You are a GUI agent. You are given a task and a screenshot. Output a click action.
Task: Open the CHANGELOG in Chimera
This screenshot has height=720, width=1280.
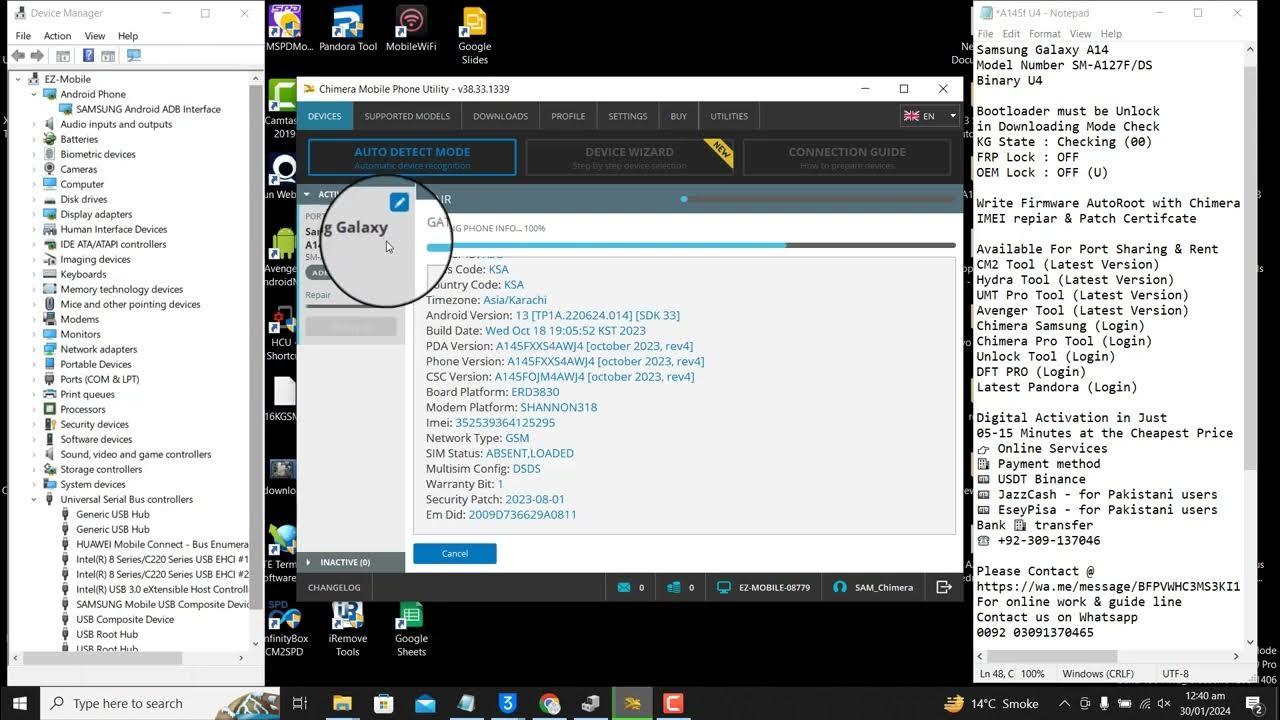point(334,587)
